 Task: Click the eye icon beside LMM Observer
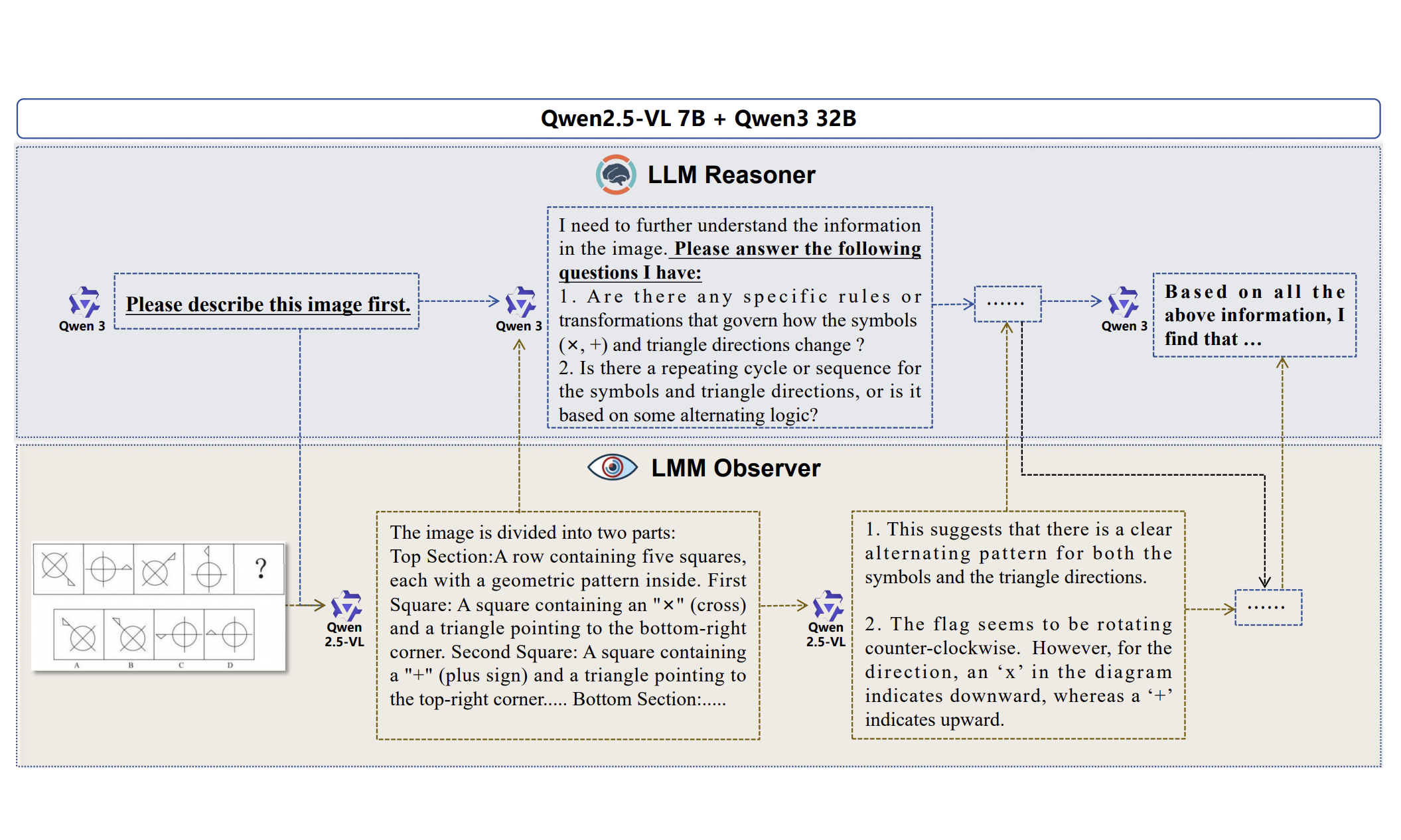[612, 468]
